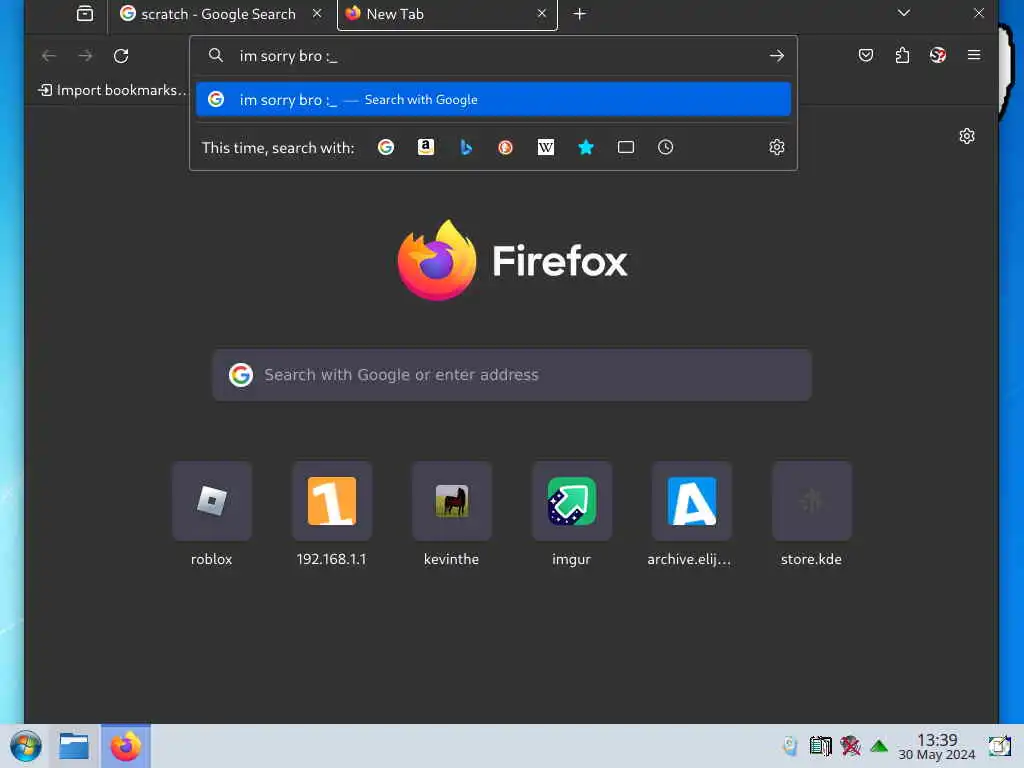Screen dimensions: 1024x768
Task: Open the Start menu orb on taskbar
Action: (x=26, y=746)
